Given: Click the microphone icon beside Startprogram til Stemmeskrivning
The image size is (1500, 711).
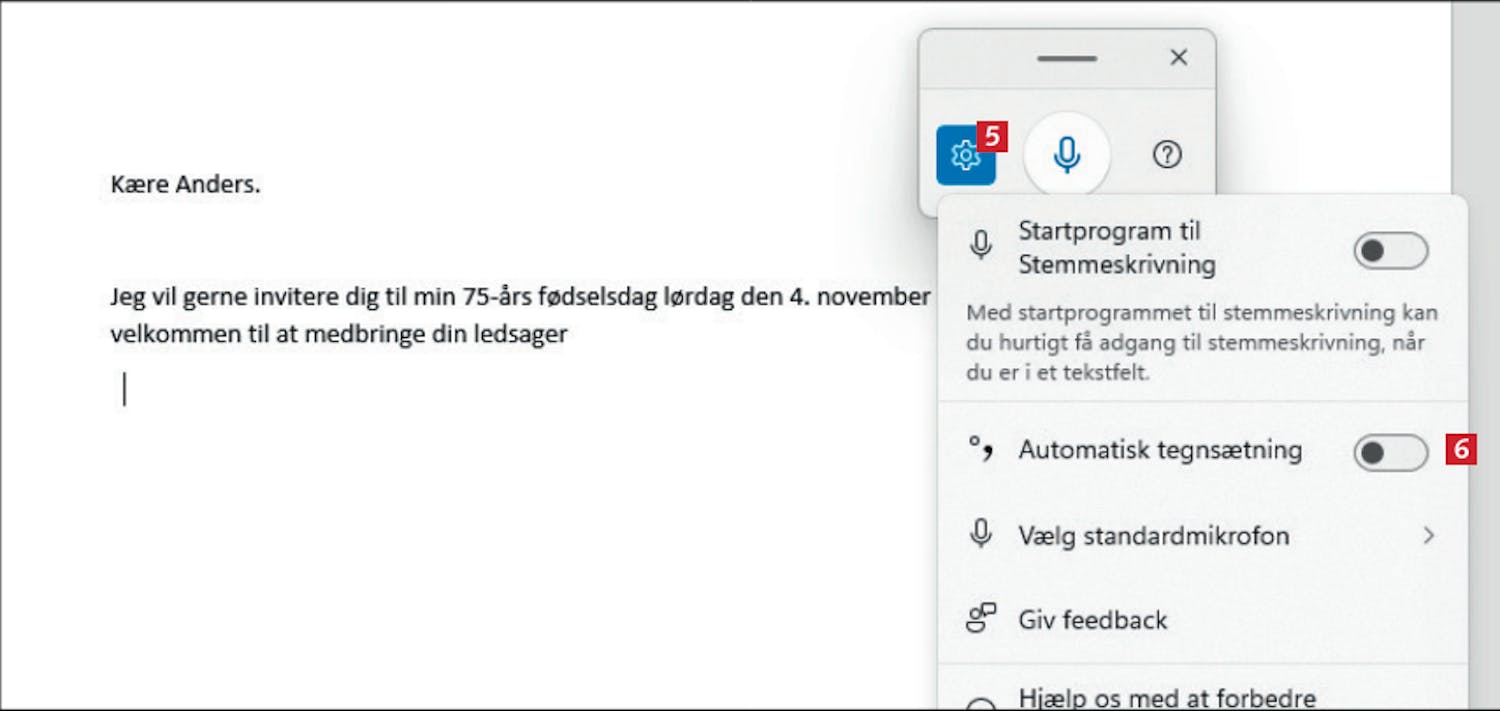Looking at the screenshot, I should click(981, 246).
